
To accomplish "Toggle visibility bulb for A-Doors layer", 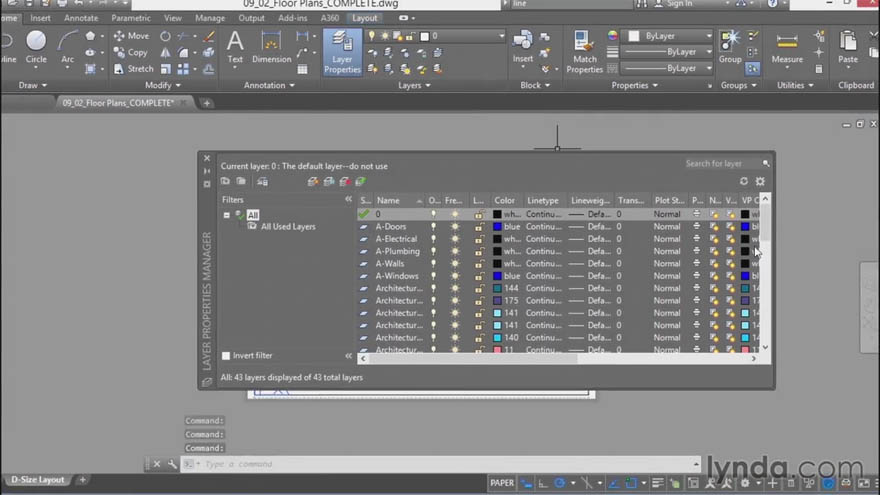I will point(434,227).
